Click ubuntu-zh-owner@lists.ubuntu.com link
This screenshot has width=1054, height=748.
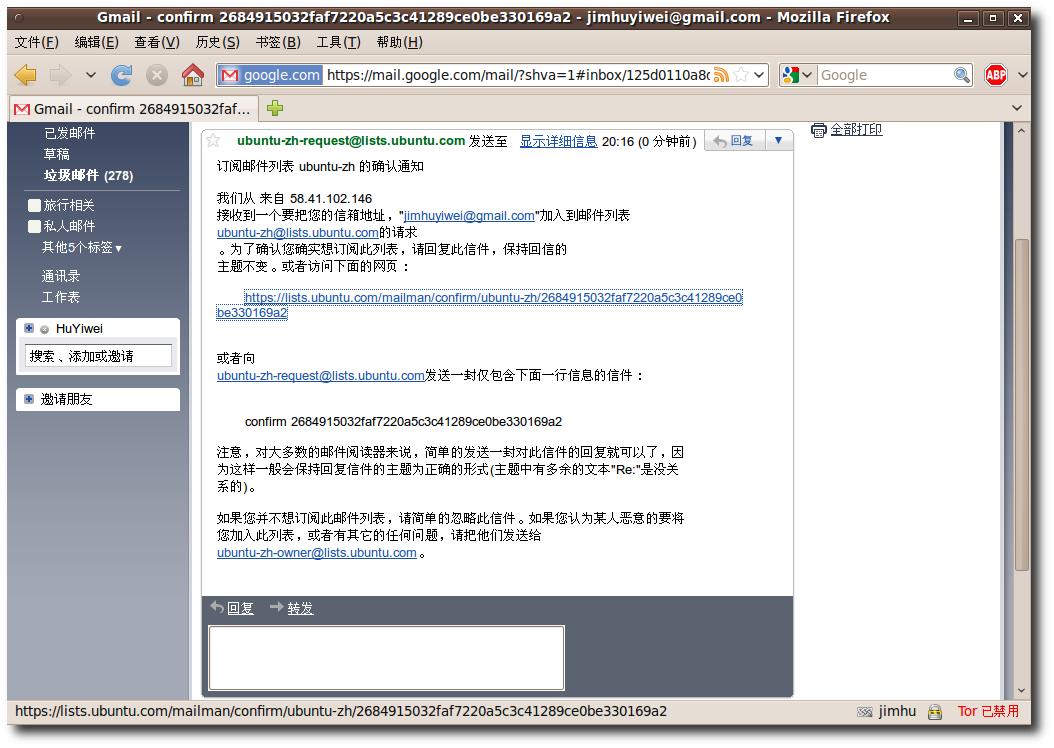coord(317,552)
